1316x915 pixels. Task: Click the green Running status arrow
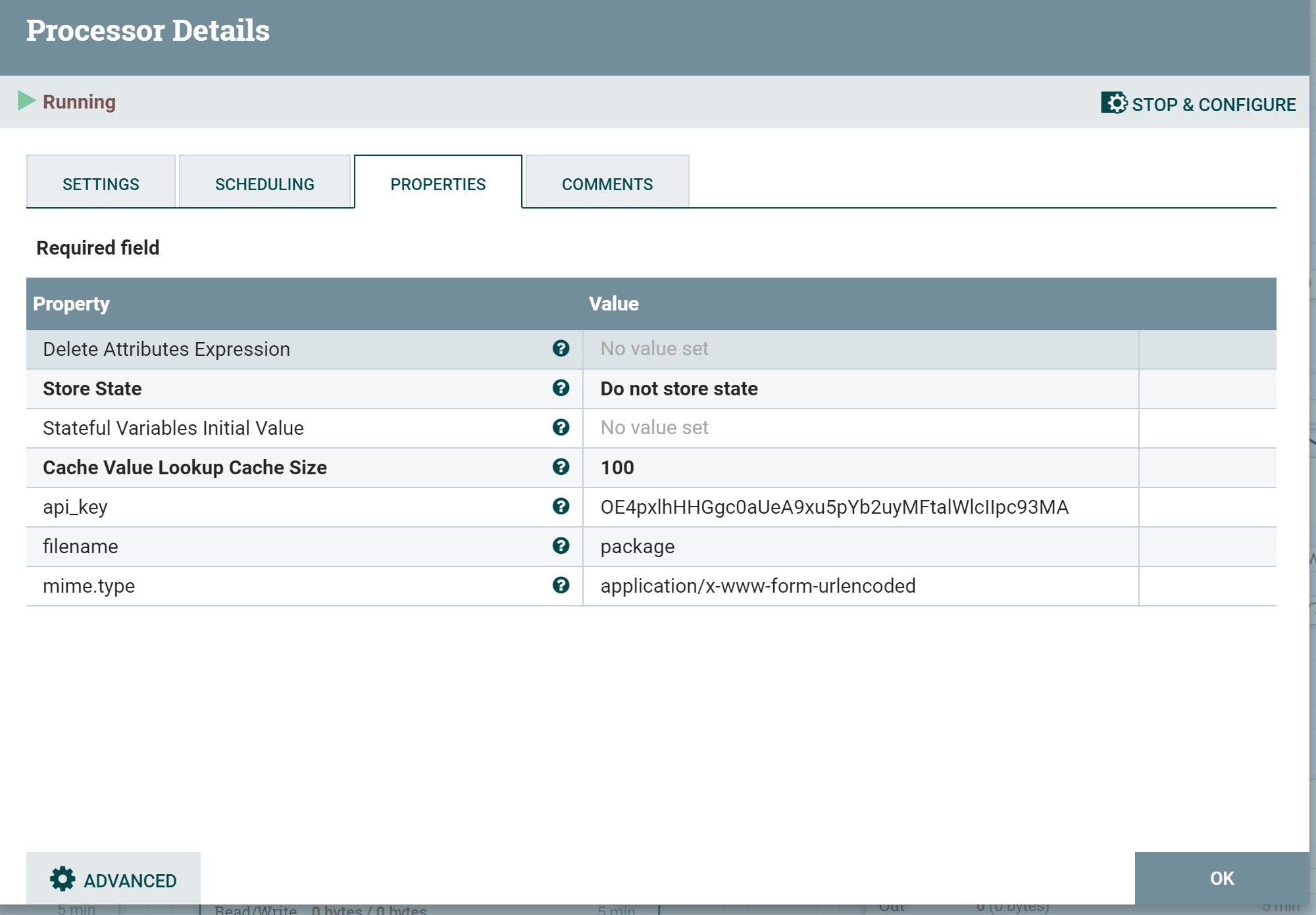pyautogui.click(x=26, y=101)
